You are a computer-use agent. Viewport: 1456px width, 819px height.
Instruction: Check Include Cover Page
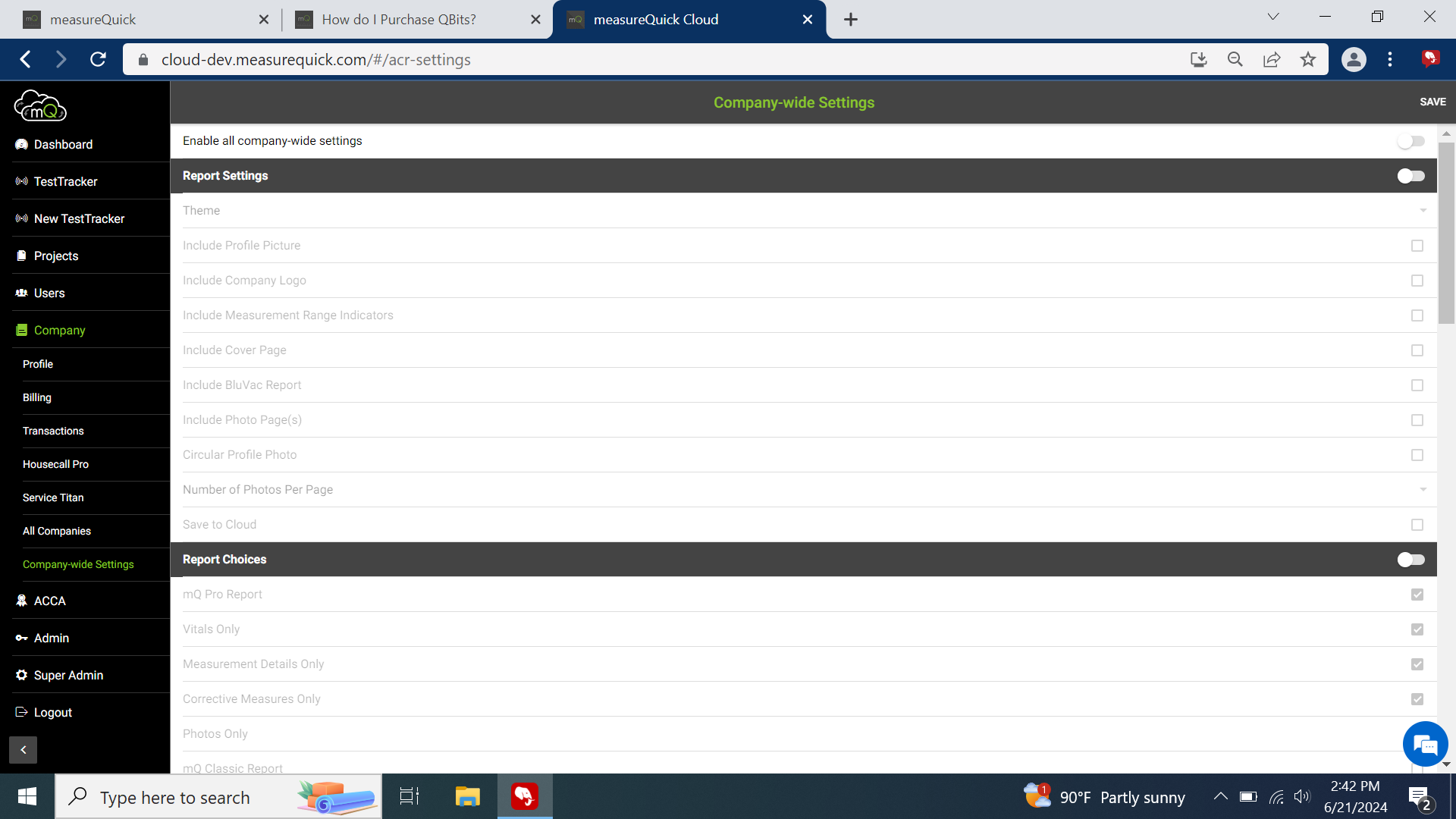tap(1417, 350)
